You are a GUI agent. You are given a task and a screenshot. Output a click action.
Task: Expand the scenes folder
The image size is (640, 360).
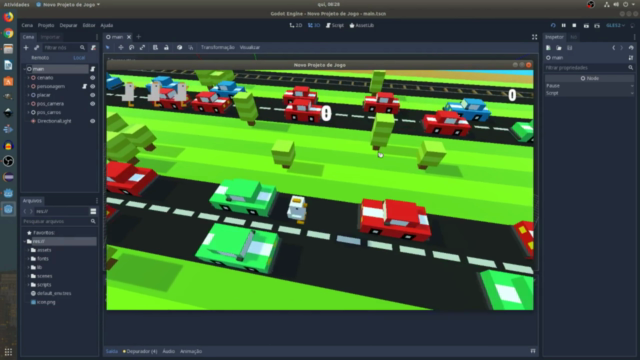pyautogui.click(x=28, y=276)
